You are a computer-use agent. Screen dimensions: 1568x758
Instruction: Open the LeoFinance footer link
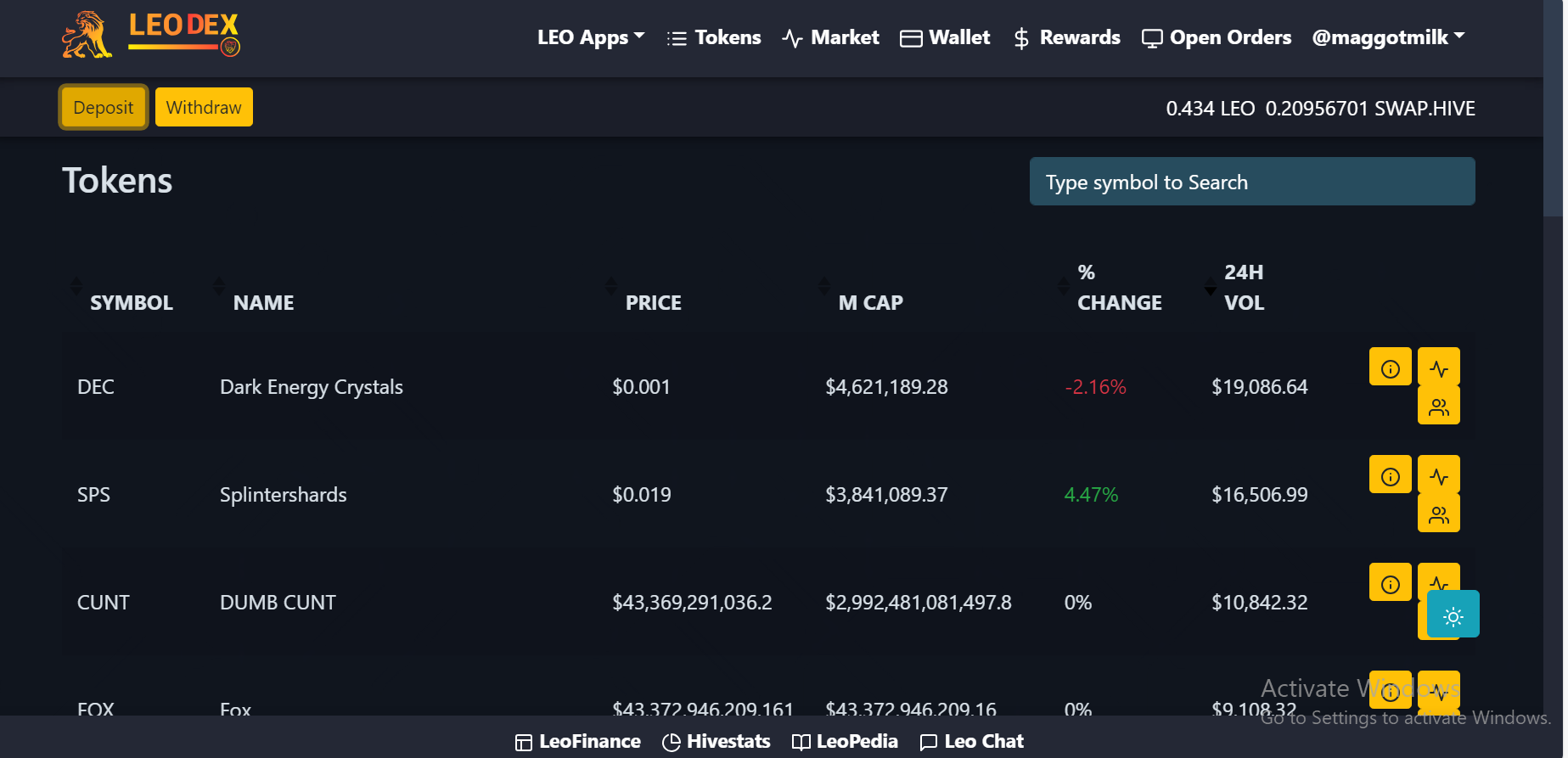[x=578, y=741]
